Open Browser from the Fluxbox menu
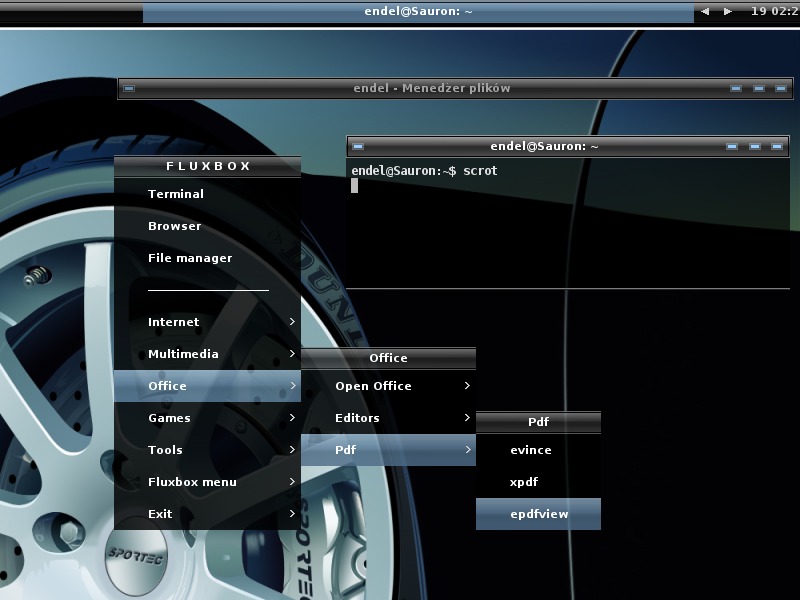The width and height of the screenshot is (800, 600). pos(207,226)
